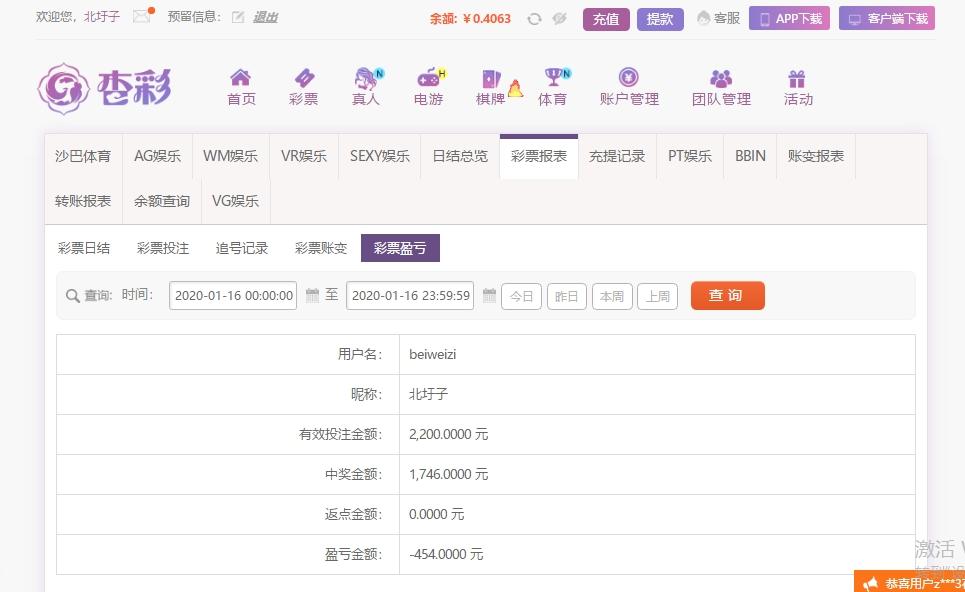Open 彩票日结 sub-tab
The image size is (965, 592).
tap(84, 248)
